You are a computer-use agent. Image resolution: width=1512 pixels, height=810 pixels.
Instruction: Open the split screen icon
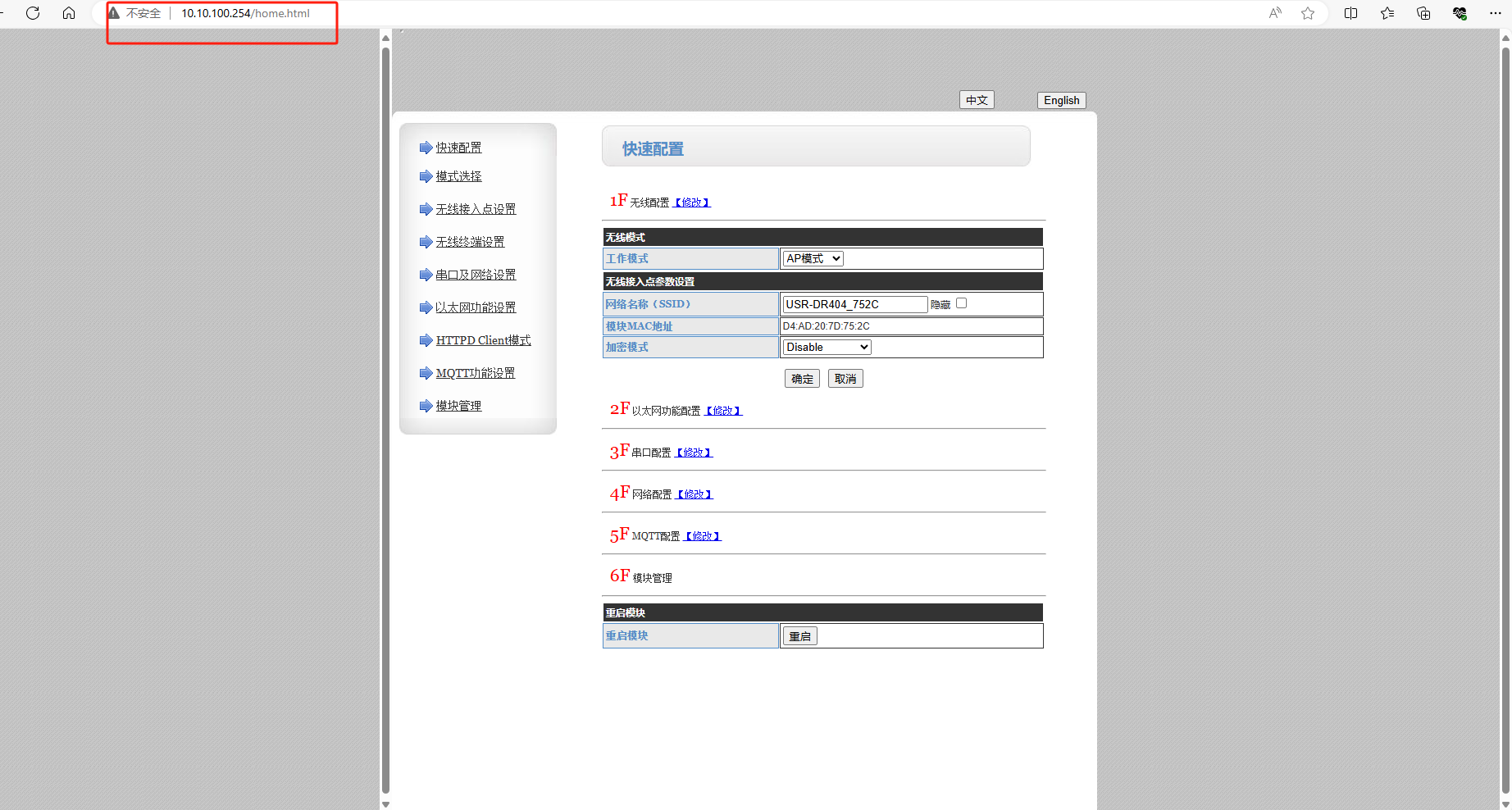(1351, 13)
